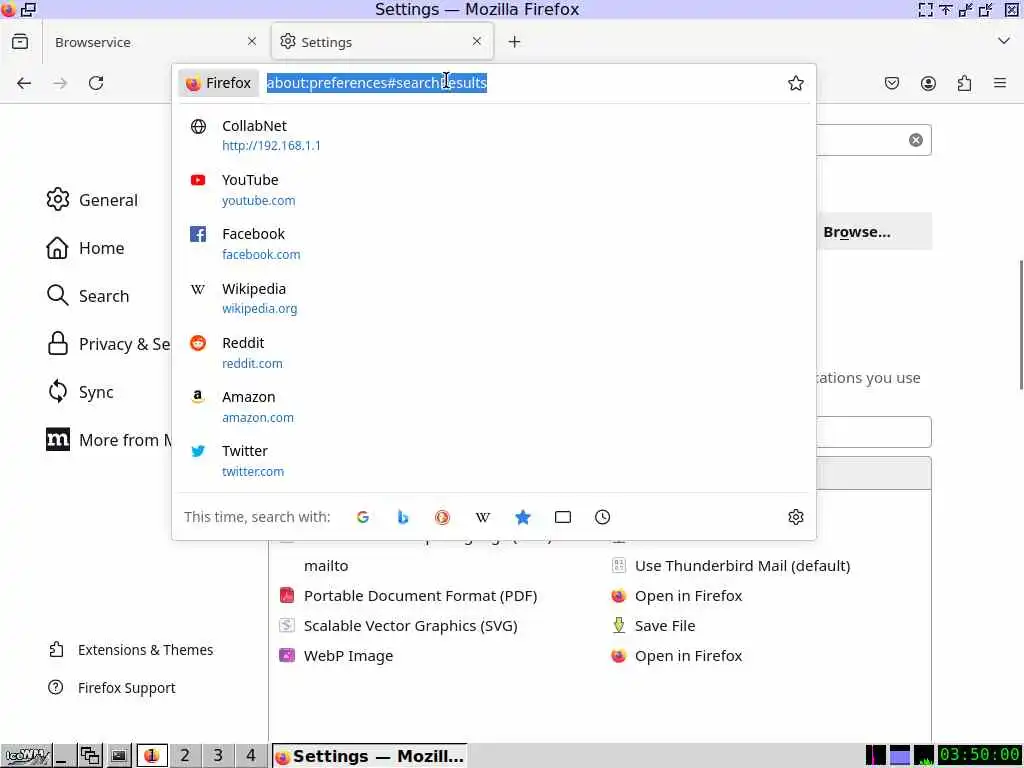Open Sync settings category
Viewport: 1024px width, 768px height.
point(80,392)
